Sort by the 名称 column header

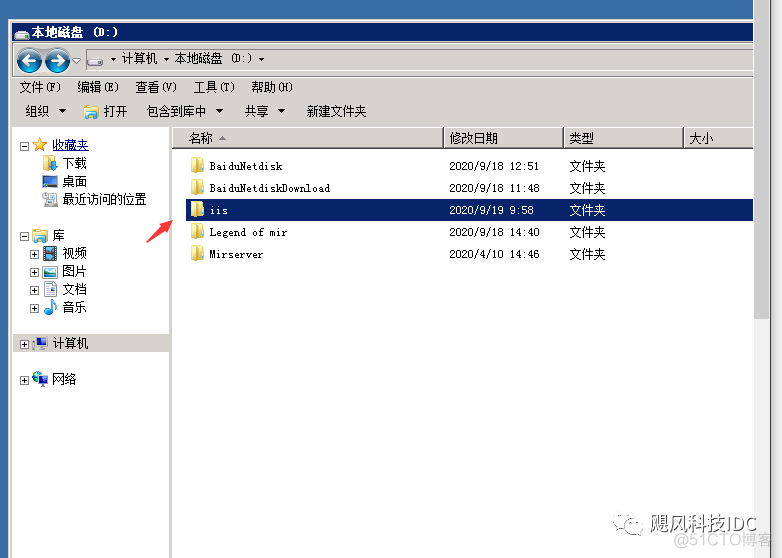[x=308, y=138]
